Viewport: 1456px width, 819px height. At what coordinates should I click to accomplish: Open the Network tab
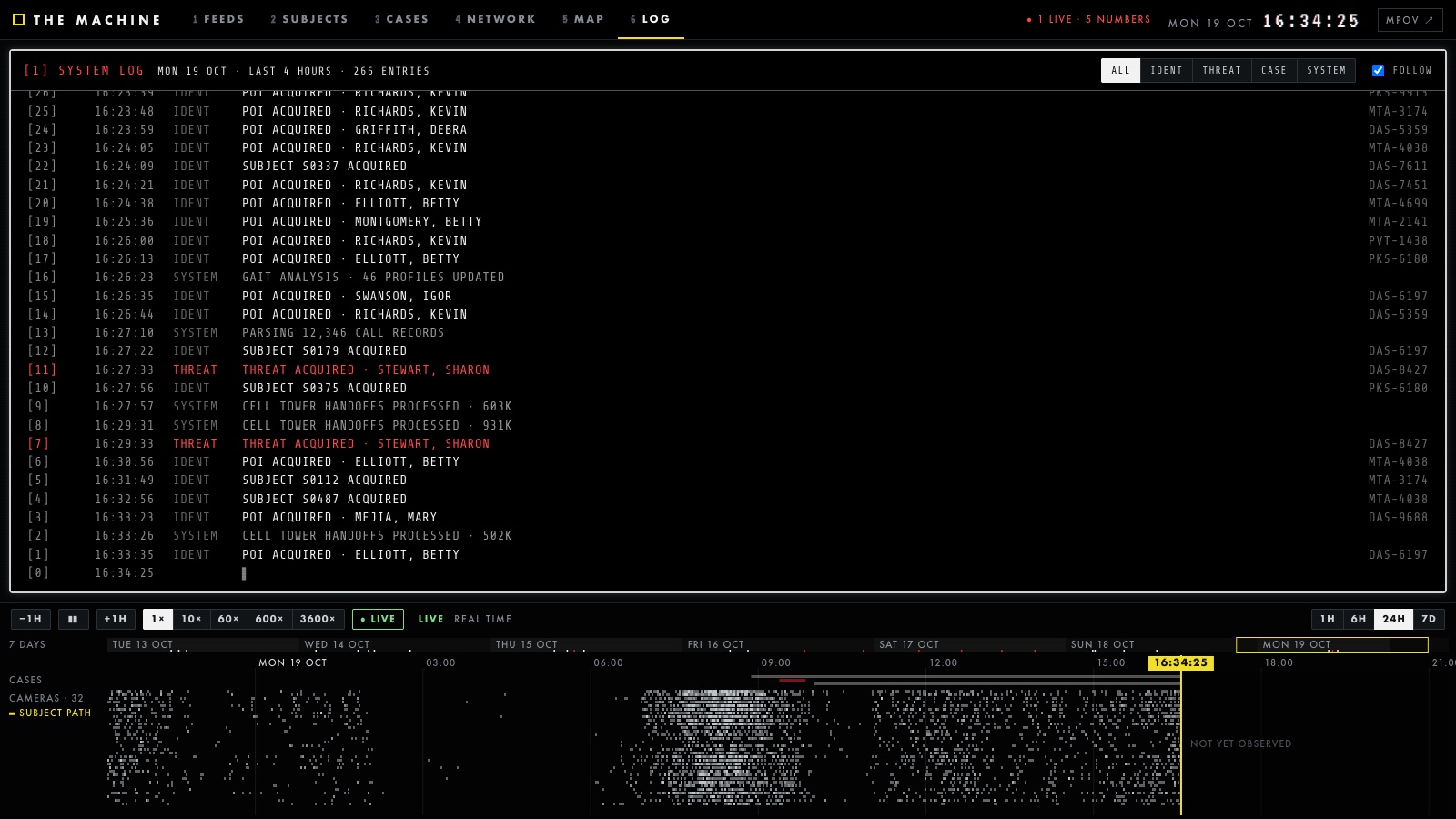click(496, 19)
